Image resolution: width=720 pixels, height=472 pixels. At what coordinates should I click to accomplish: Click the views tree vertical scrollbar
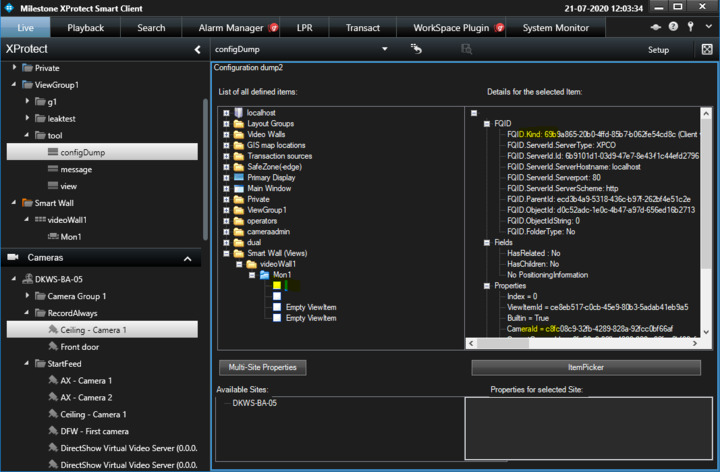[x=204, y=150]
